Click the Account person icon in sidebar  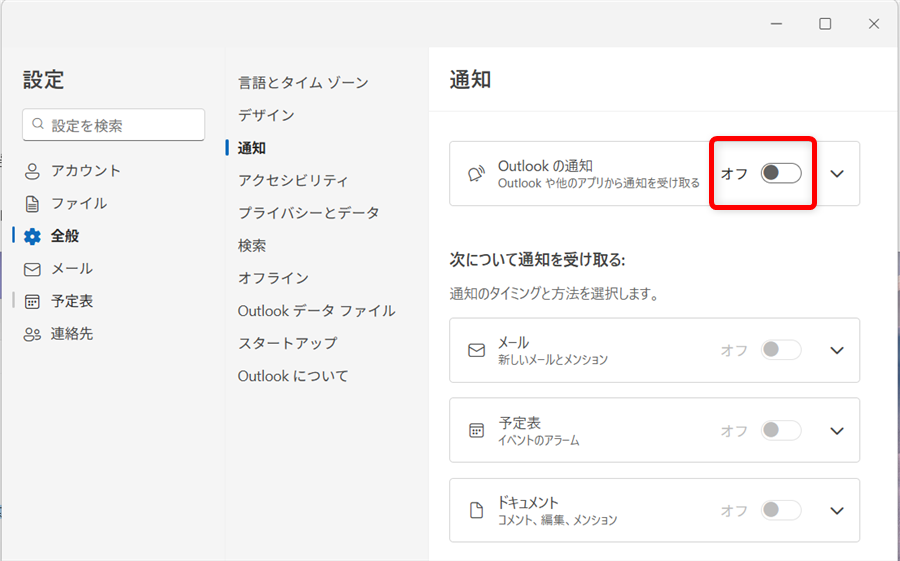pyautogui.click(x=32, y=171)
